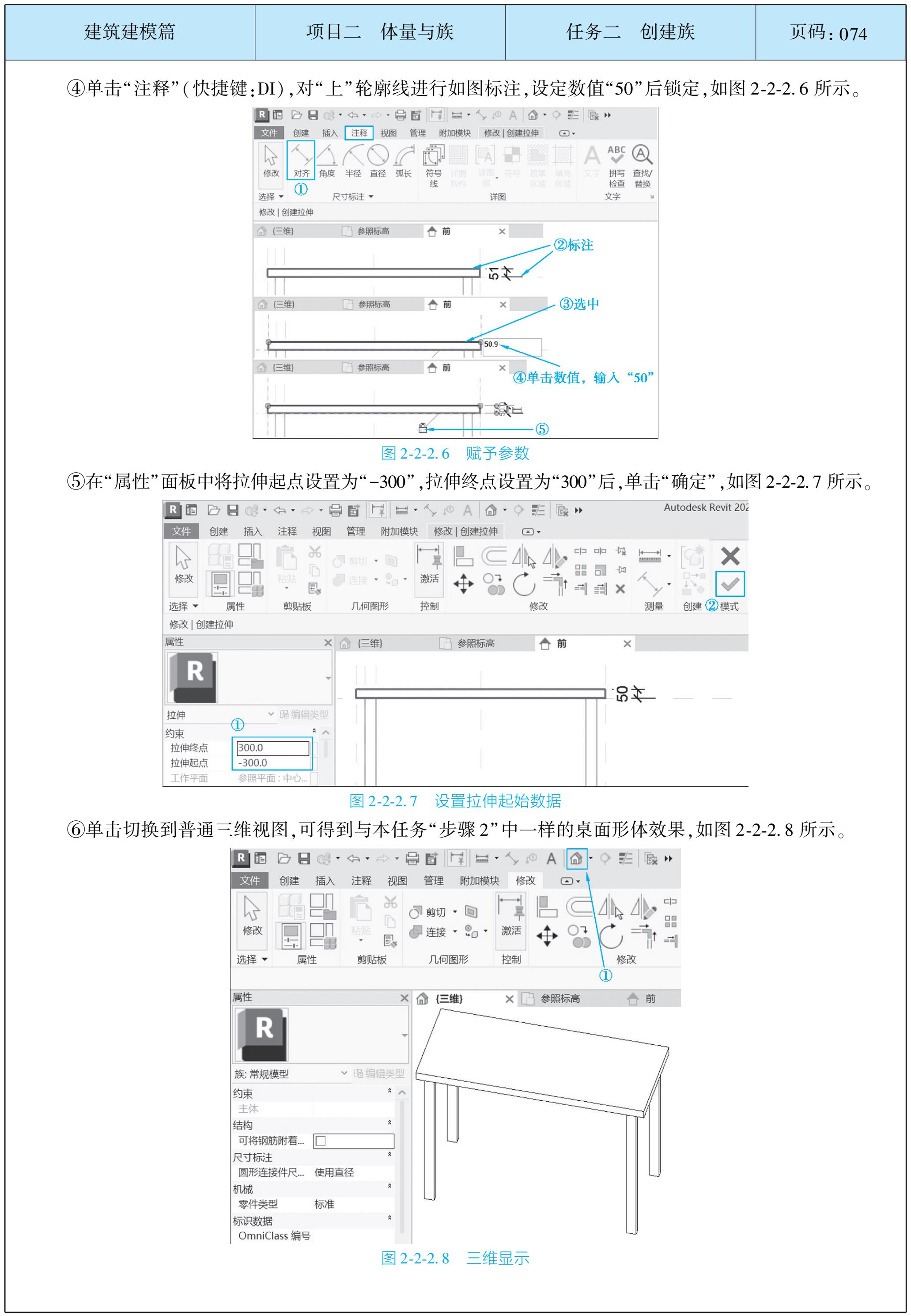911x1316 pixels.
Task: Click the Text A icon in figure 2-2-2.8 toolbar
Action: click(551, 858)
